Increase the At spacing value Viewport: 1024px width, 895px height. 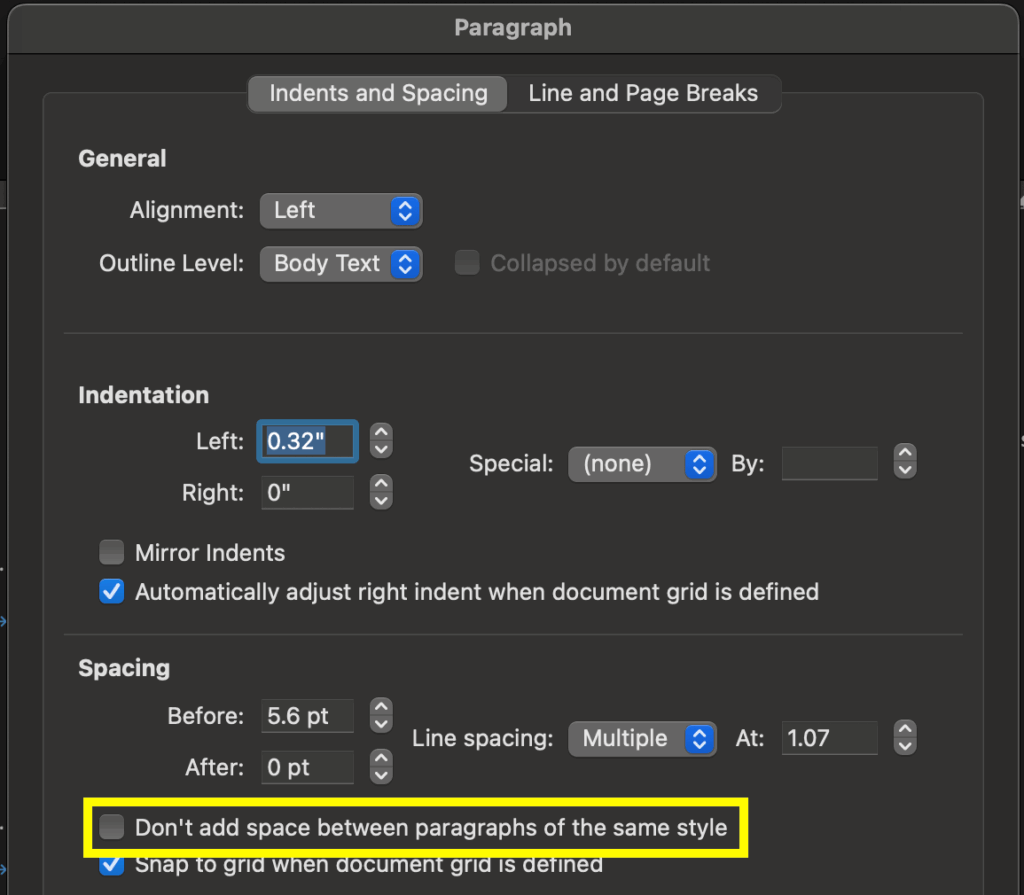(905, 729)
